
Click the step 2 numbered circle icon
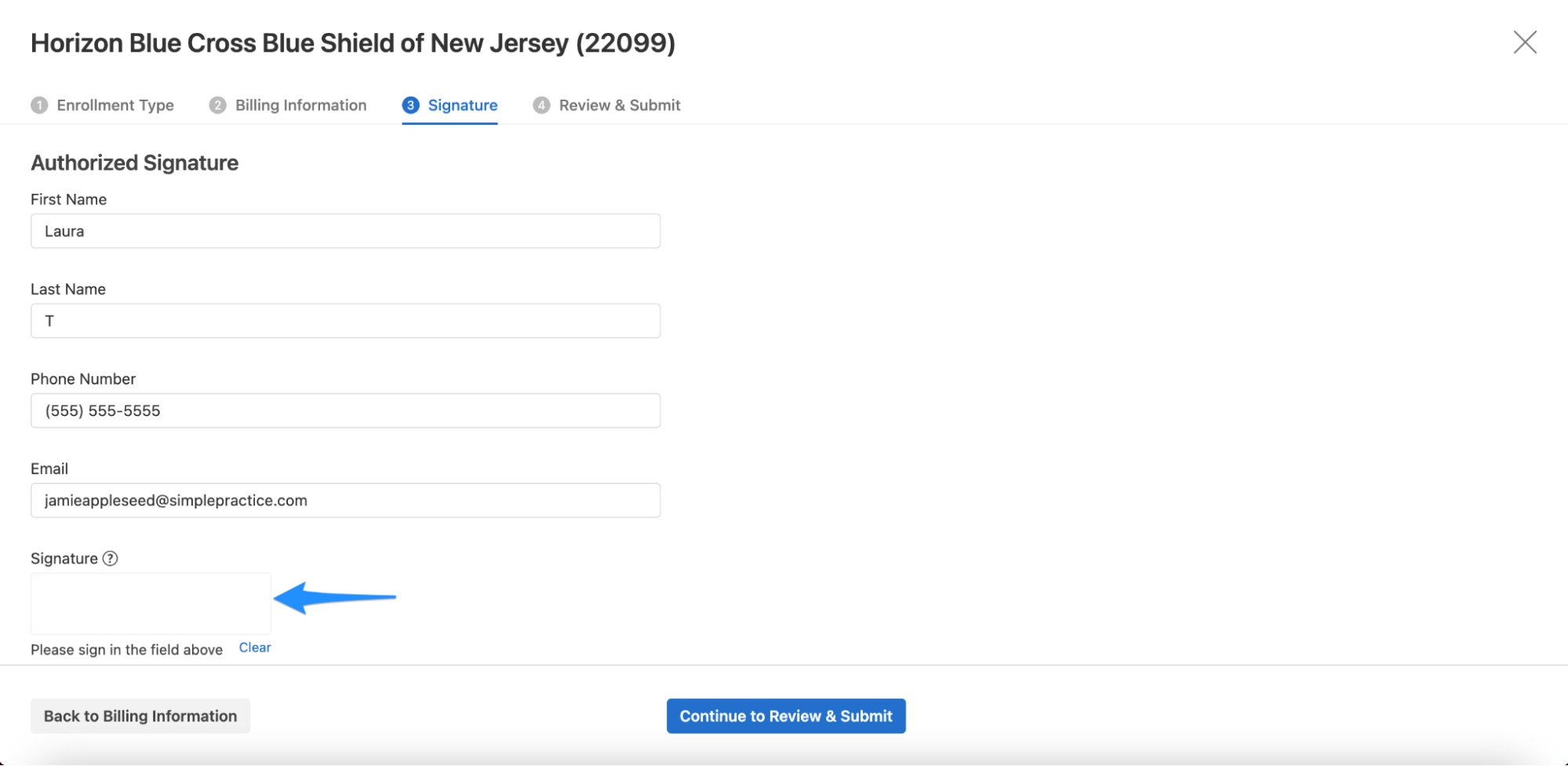[216, 104]
